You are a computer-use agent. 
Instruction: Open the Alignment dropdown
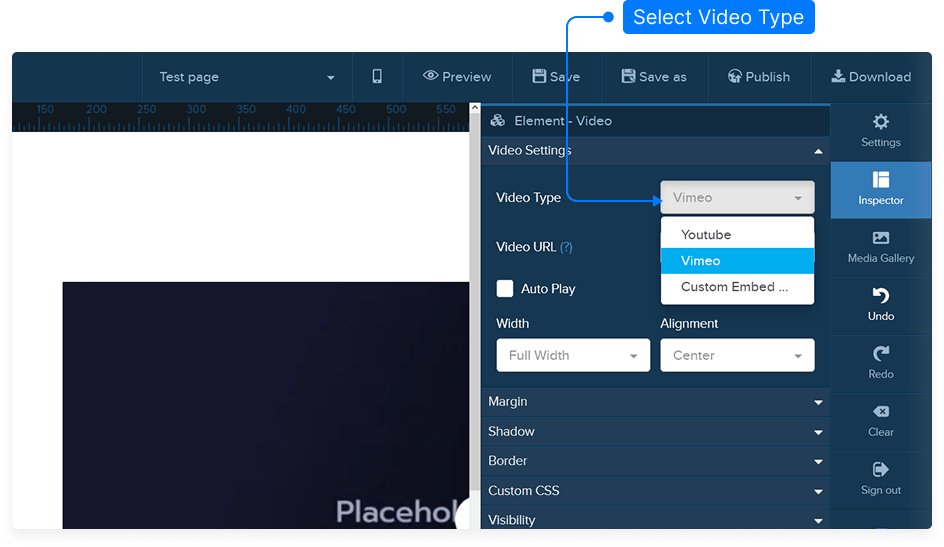(737, 356)
